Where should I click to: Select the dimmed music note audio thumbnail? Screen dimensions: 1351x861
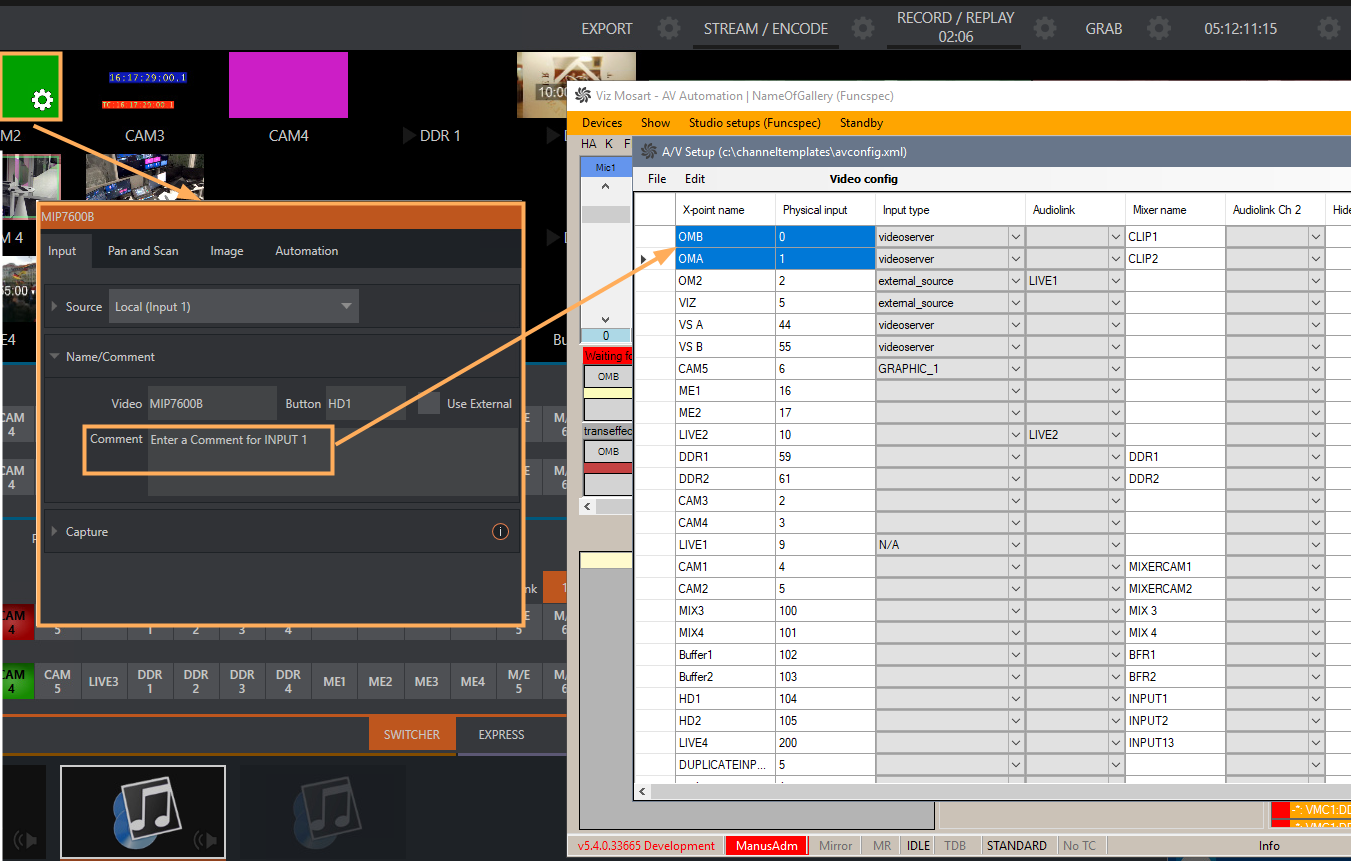(x=322, y=811)
